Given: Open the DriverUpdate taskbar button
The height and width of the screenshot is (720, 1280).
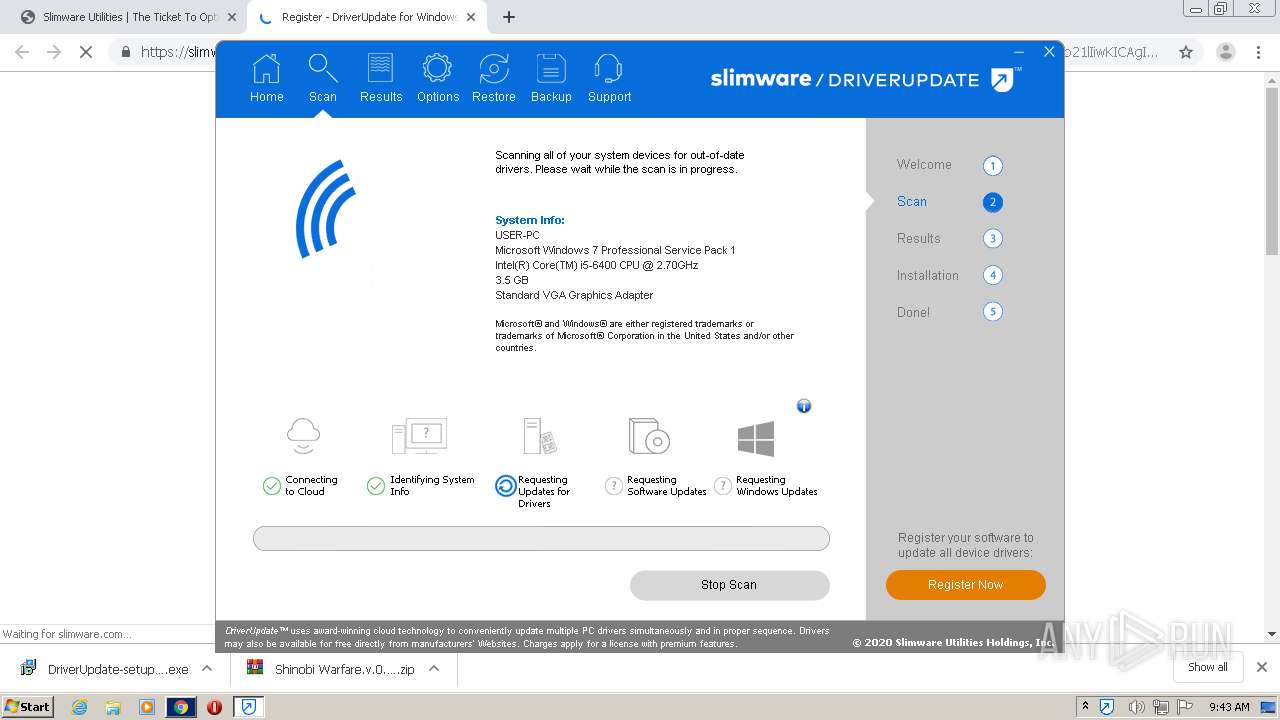Looking at the screenshot, I should [248, 707].
